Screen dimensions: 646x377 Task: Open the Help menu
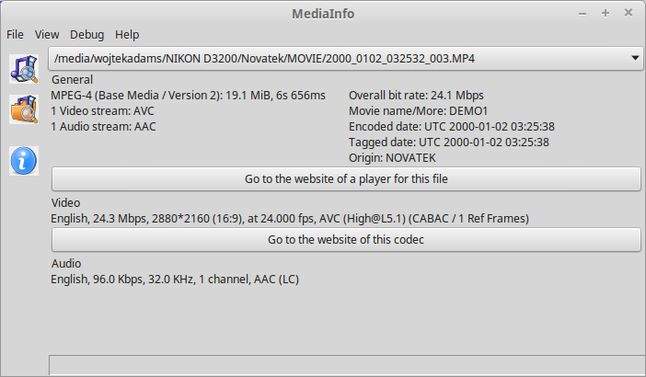point(127,35)
